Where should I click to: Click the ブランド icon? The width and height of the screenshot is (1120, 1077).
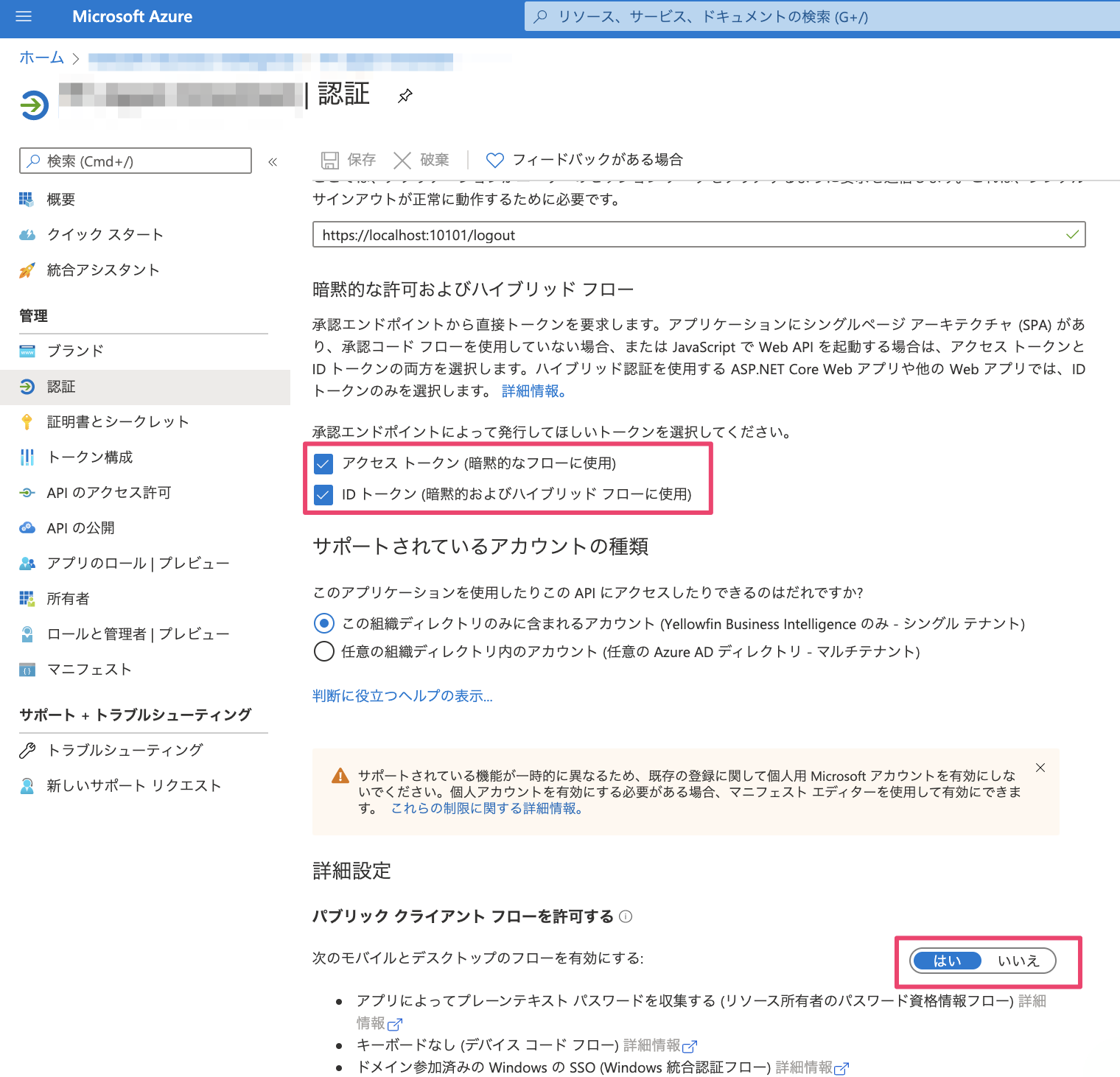coord(27,351)
